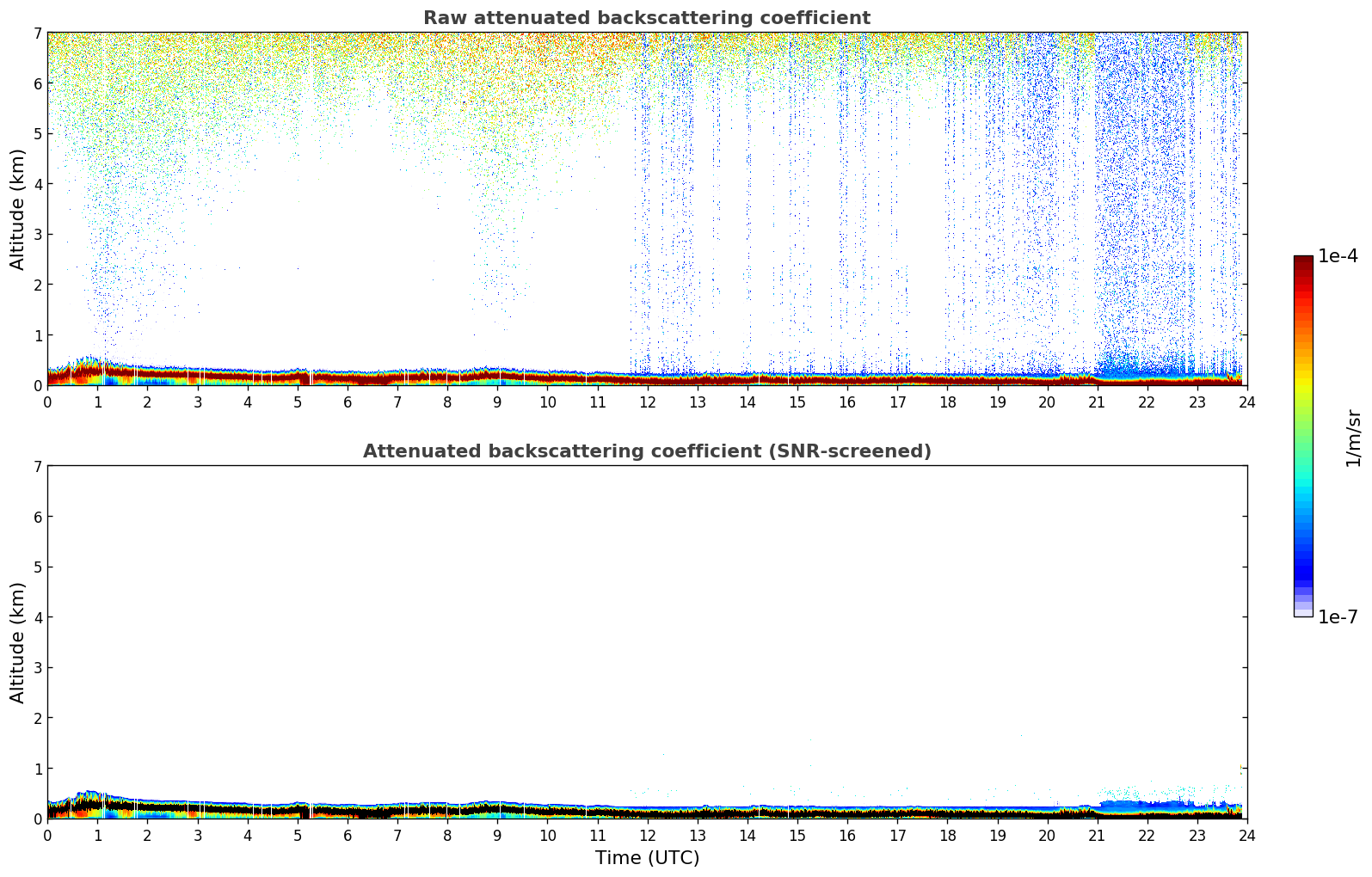
Task: Click the "Attenuated backscattering coefficient (SNR-screened)" title
Action: (x=646, y=451)
